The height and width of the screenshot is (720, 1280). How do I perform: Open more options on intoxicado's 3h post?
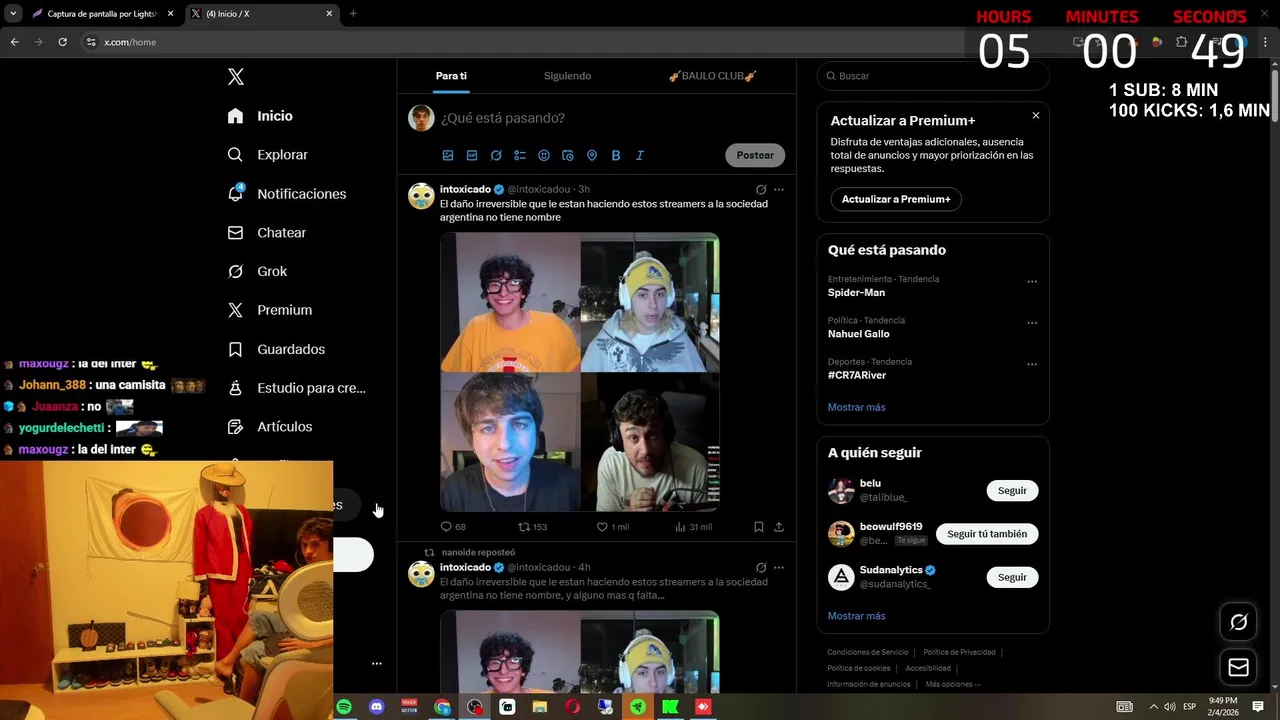pos(779,189)
